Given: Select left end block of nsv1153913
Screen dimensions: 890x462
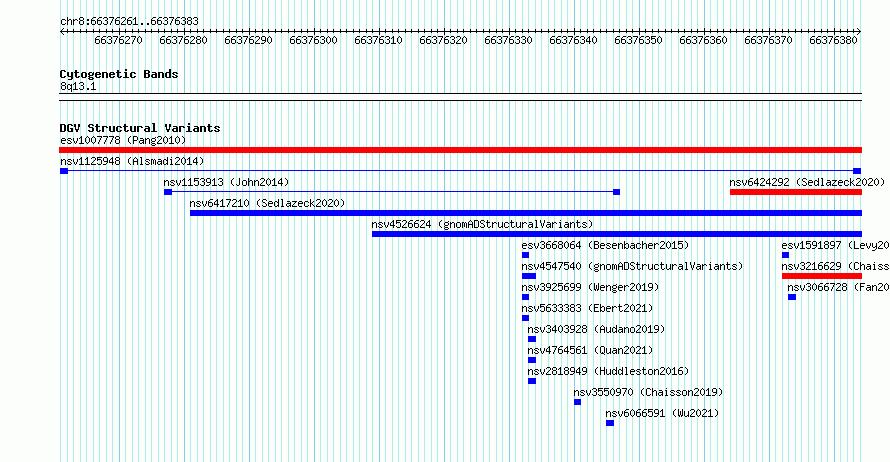Looking at the screenshot, I should click(167, 192).
